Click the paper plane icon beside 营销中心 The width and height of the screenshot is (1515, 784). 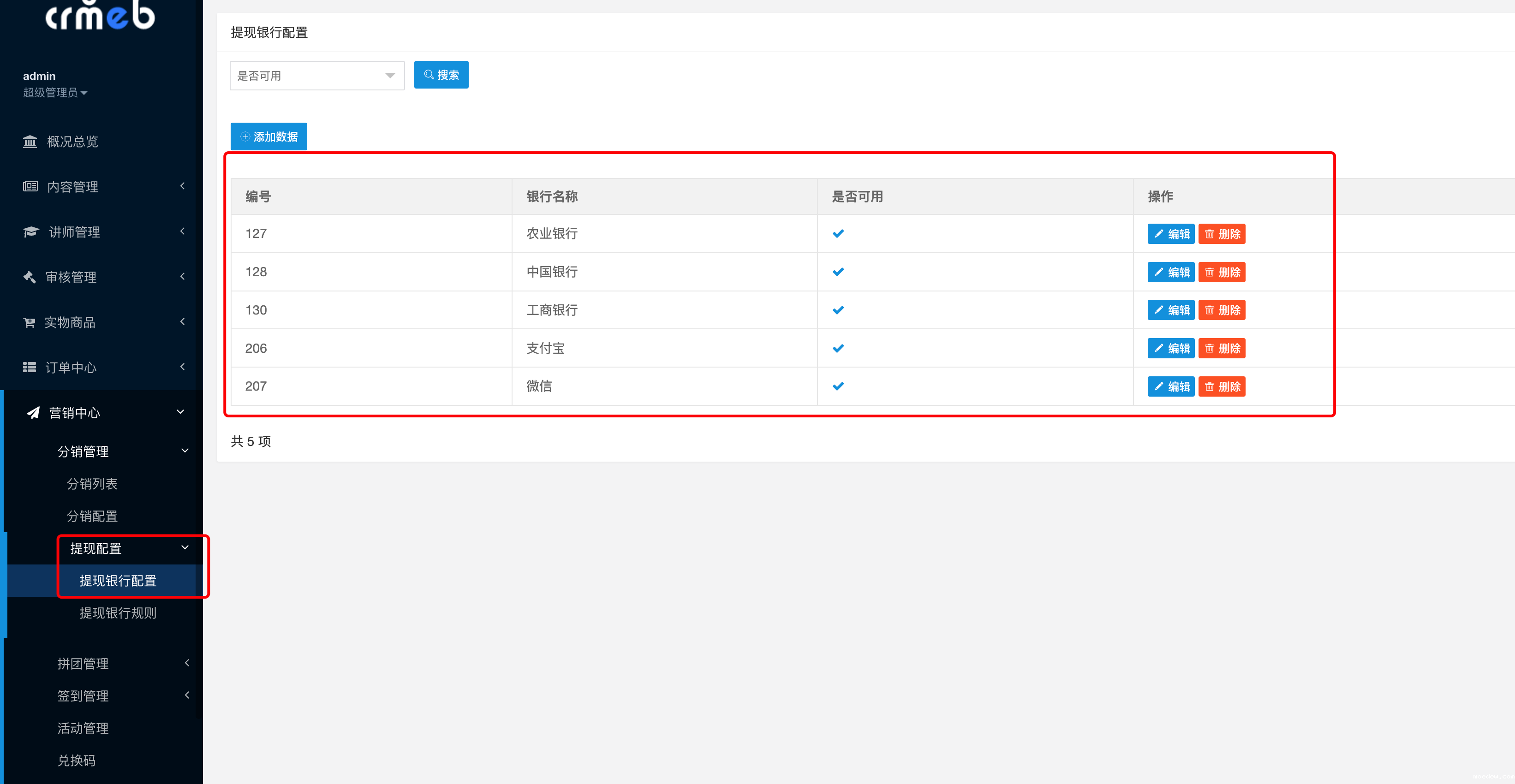tap(33, 413)
